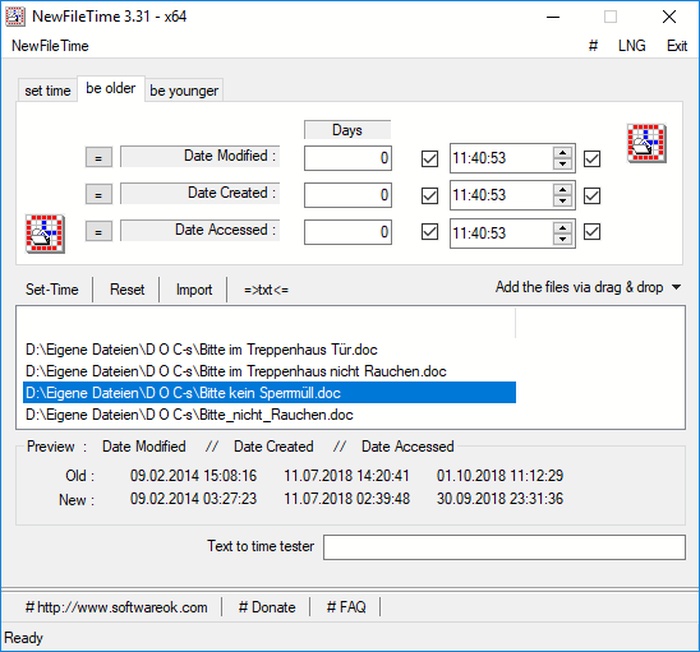The image size is (700, 652).
Task: Click the Set-Time button
Action: pyautogui.click(x=52, y=290)
